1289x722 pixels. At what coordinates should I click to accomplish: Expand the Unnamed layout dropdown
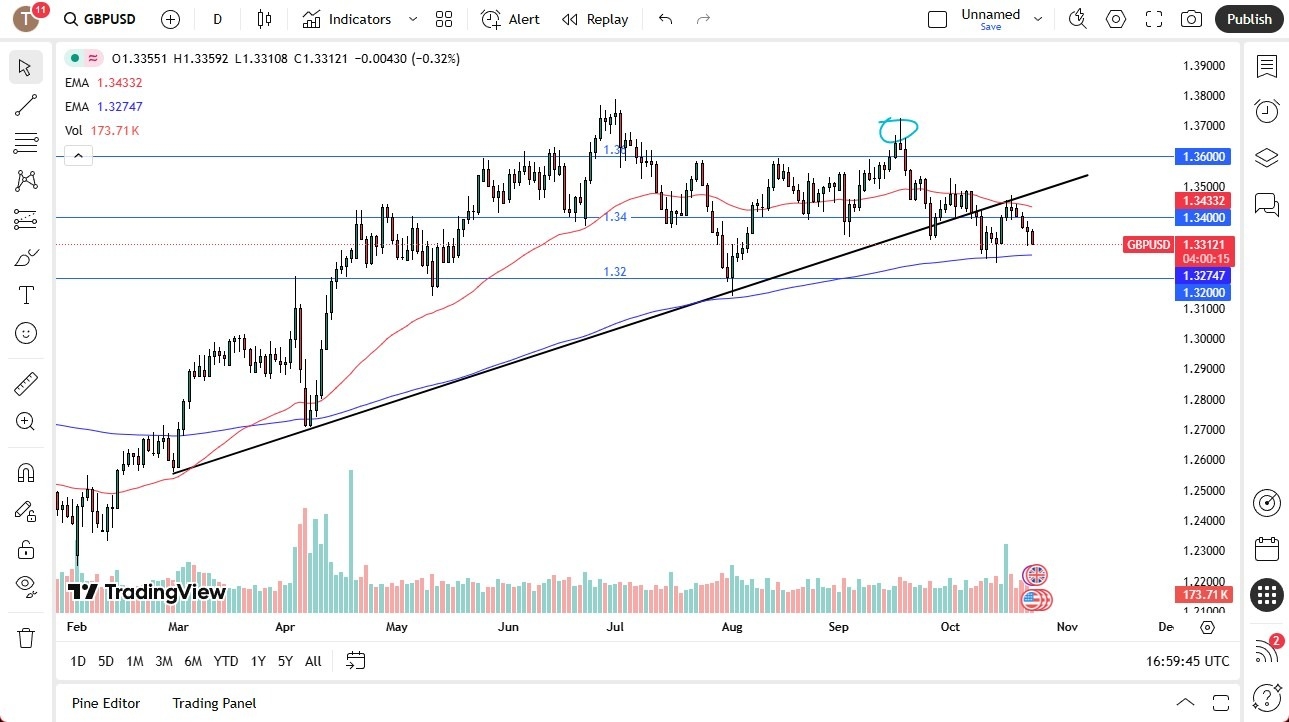[1037, 18]
